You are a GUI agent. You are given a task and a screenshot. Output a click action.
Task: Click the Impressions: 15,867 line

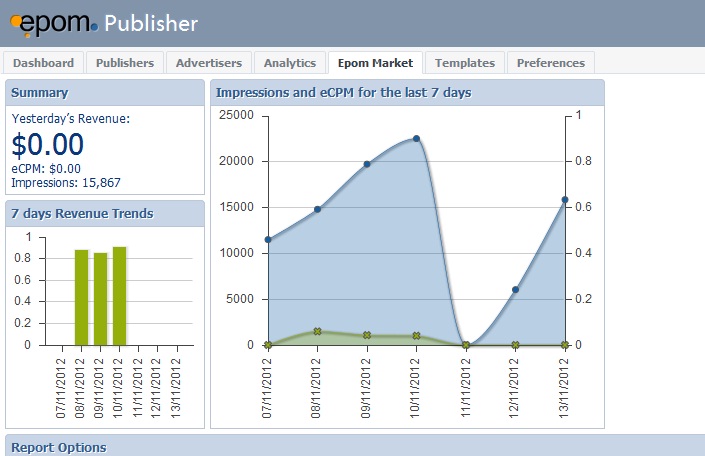(66, 183)
